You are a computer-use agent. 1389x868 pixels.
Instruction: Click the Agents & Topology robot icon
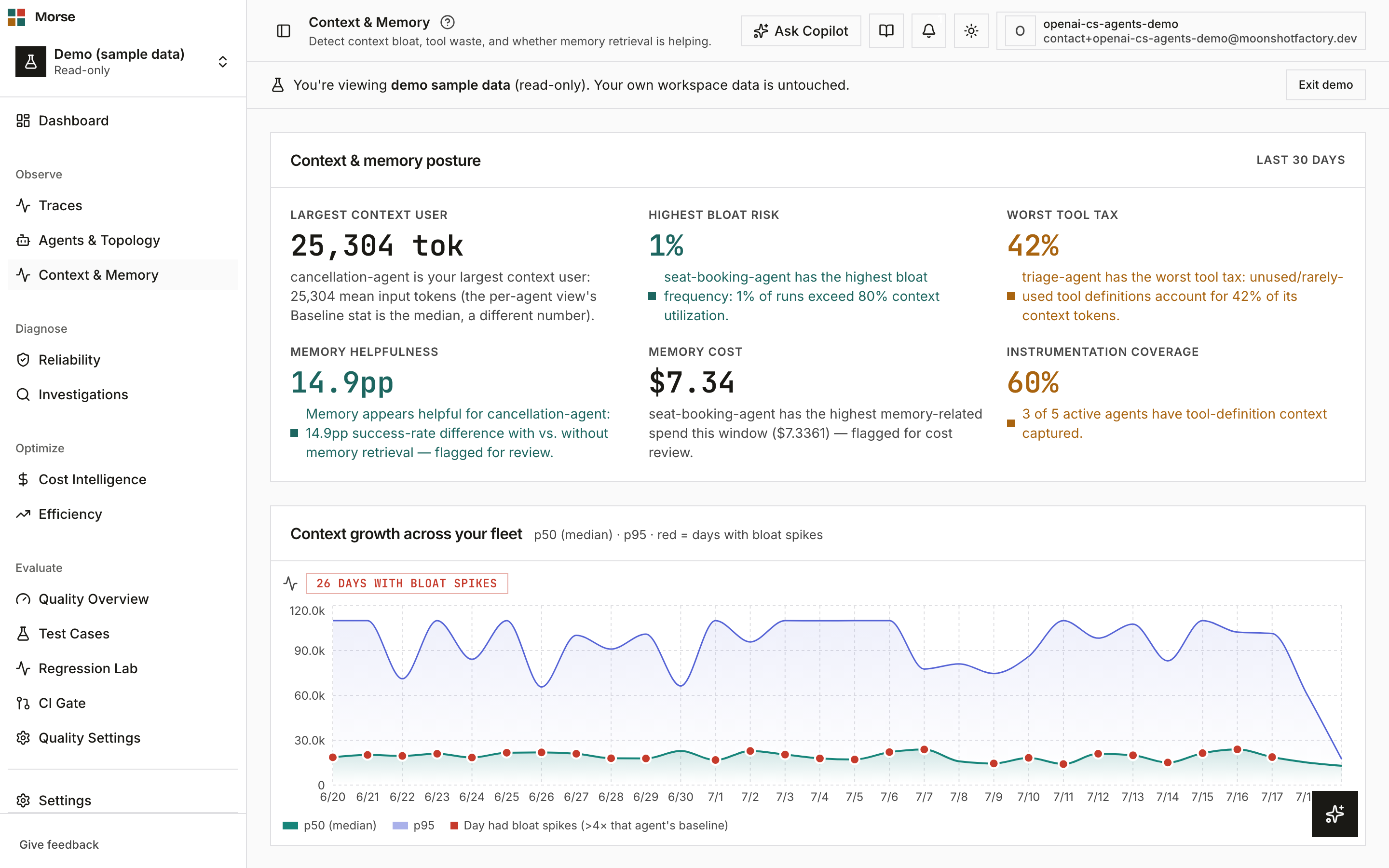click(23, 241)
